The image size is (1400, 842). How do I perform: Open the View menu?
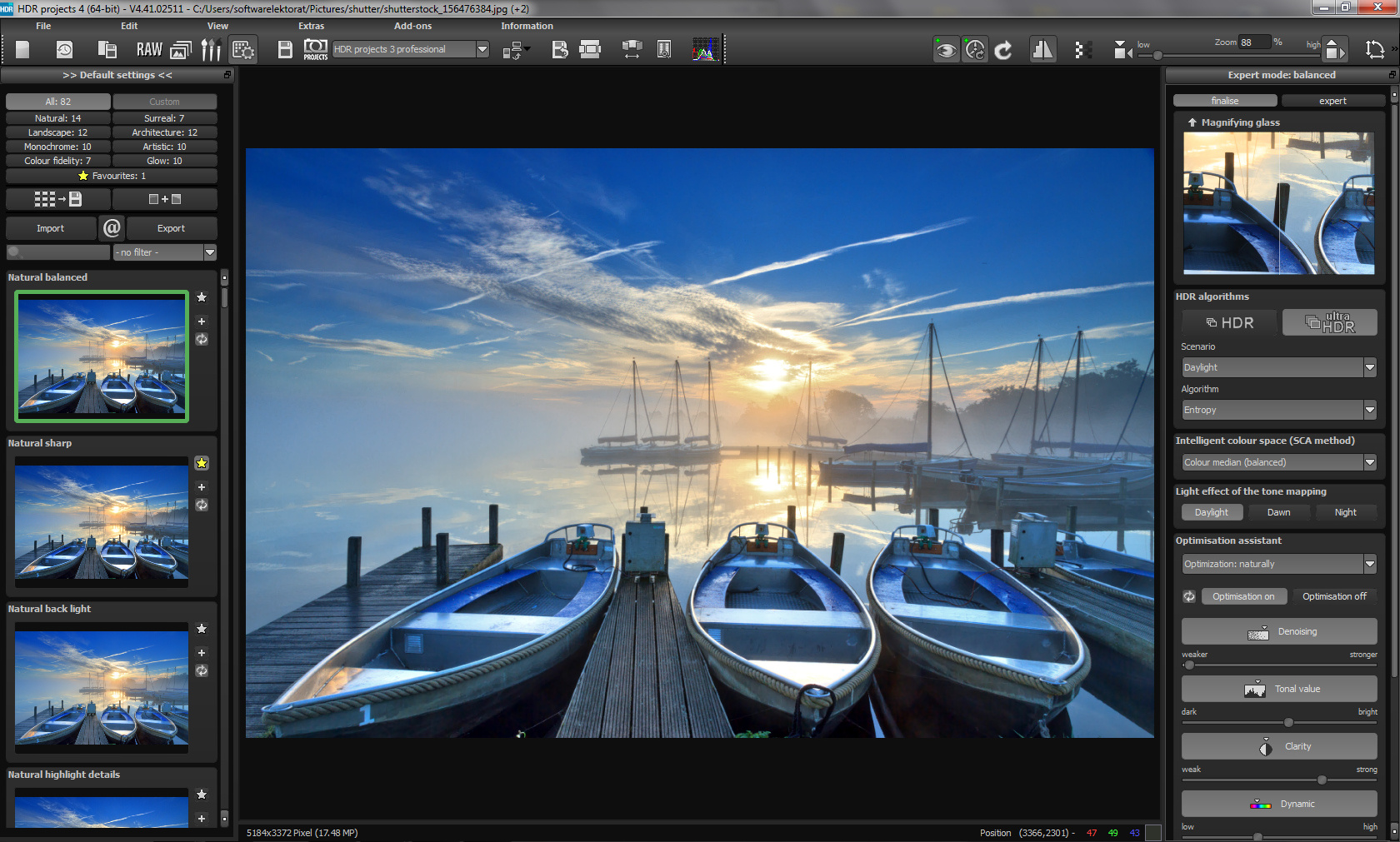[x=217, y=26]
